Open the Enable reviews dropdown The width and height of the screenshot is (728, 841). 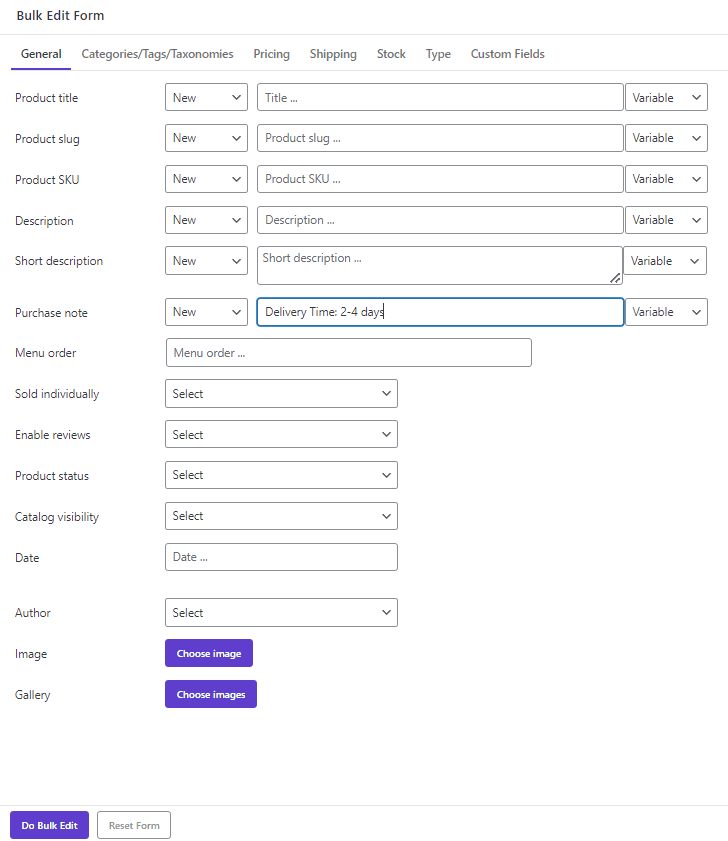pyautogui.click(x=281, y=434)
